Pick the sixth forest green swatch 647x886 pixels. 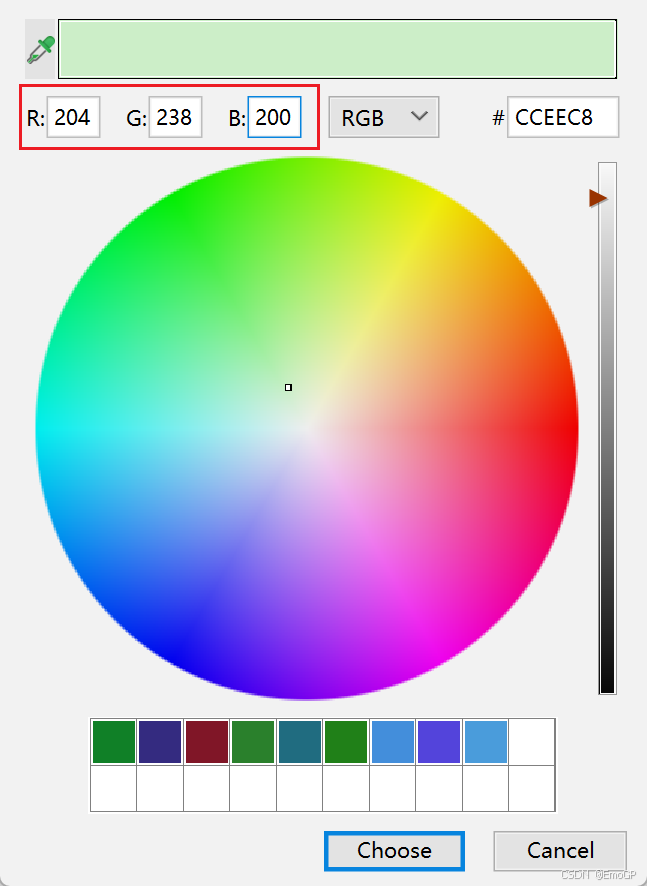click(346, 742)
